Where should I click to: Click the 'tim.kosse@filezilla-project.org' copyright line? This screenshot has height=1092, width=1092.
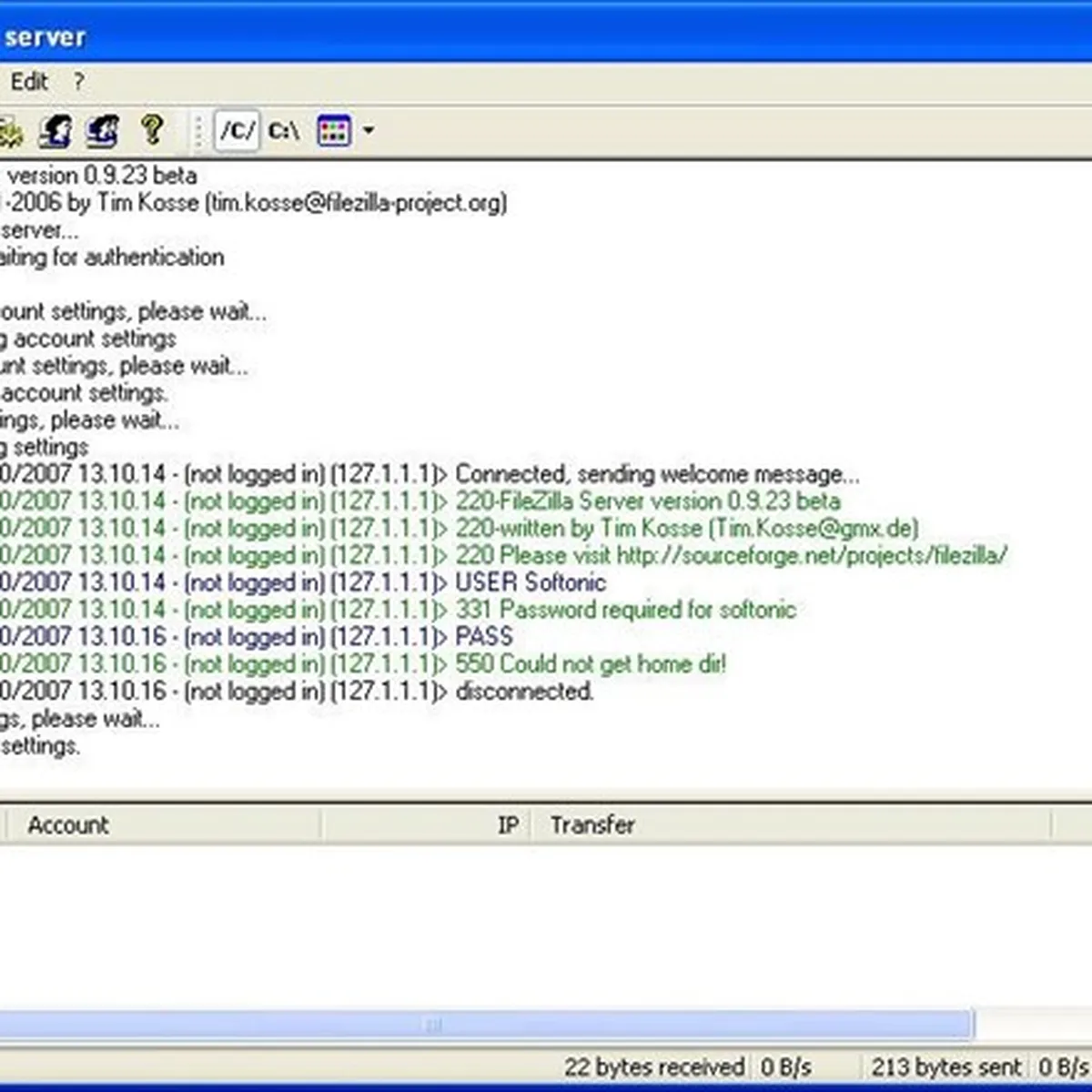(254, 202)
